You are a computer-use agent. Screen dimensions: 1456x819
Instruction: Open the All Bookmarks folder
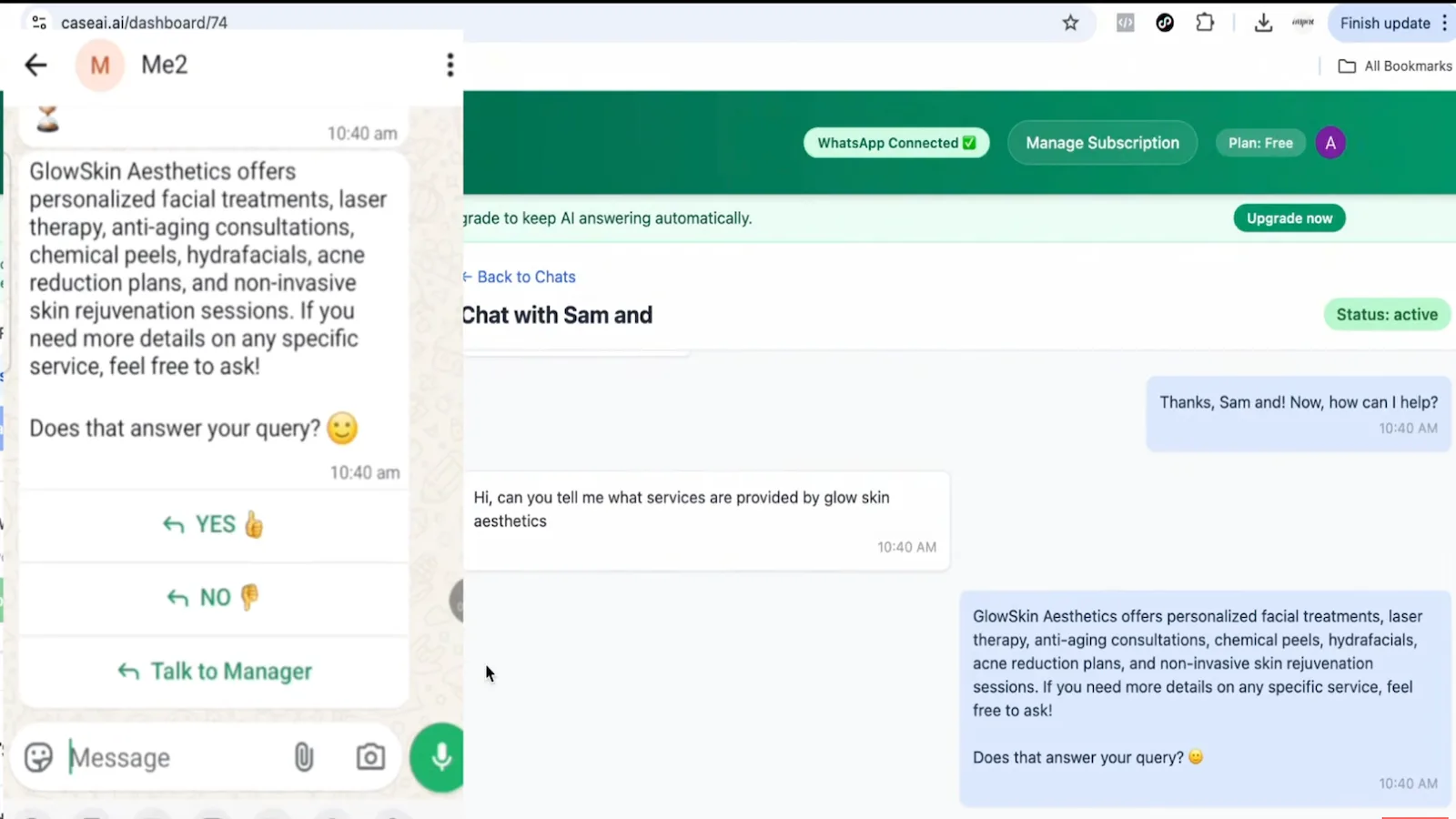(1395, 66)
